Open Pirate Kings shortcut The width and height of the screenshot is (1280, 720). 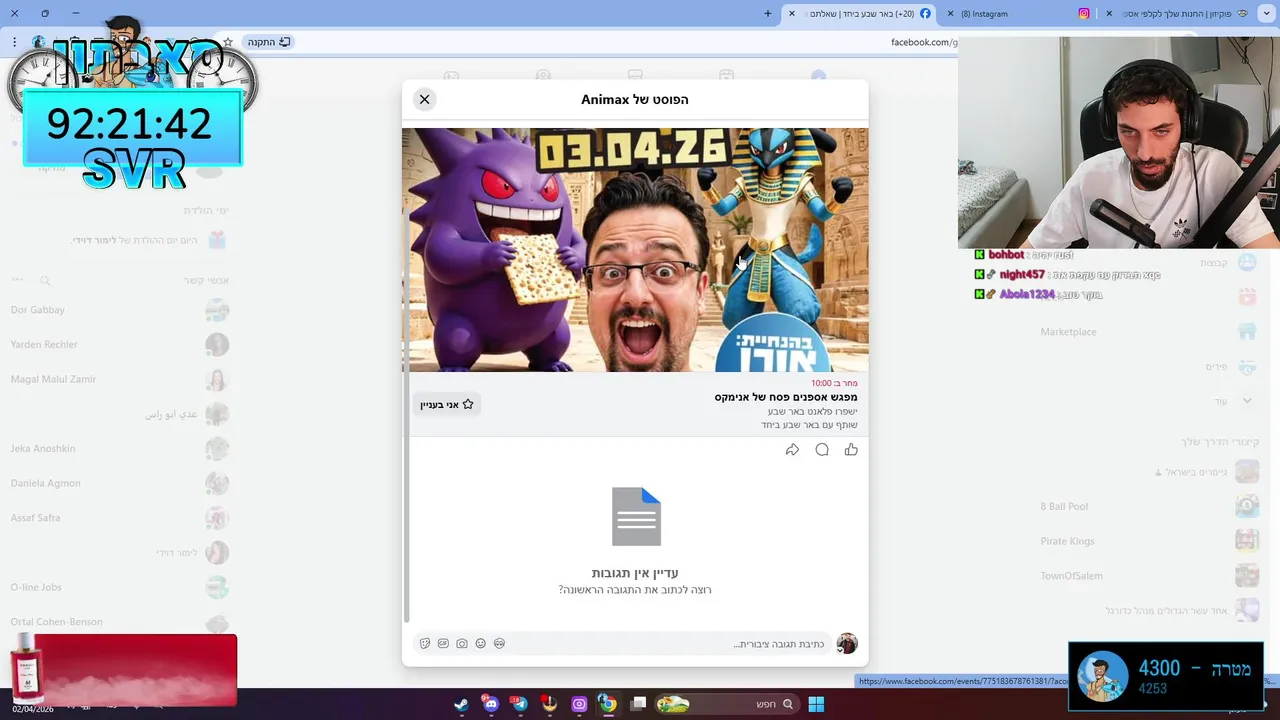(x=1150, y=541)
